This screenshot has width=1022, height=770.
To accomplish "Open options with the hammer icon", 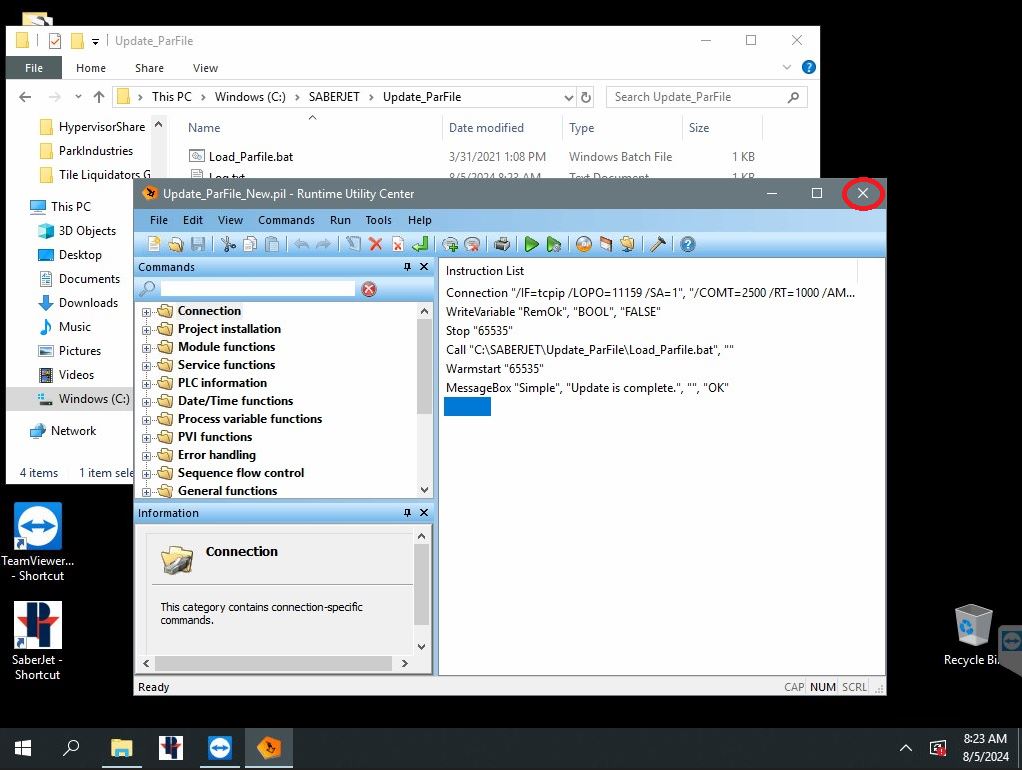I will coord(658,244).
